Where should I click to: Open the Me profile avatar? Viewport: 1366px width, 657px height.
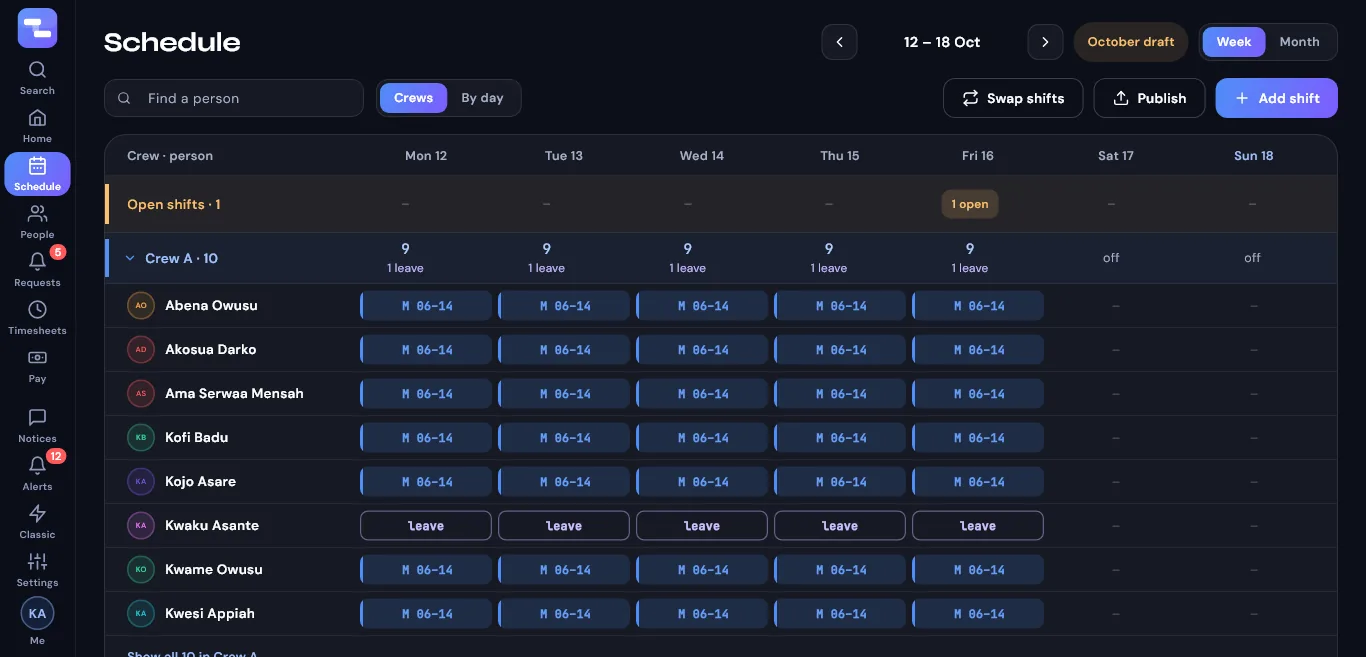tap(37, 613)
